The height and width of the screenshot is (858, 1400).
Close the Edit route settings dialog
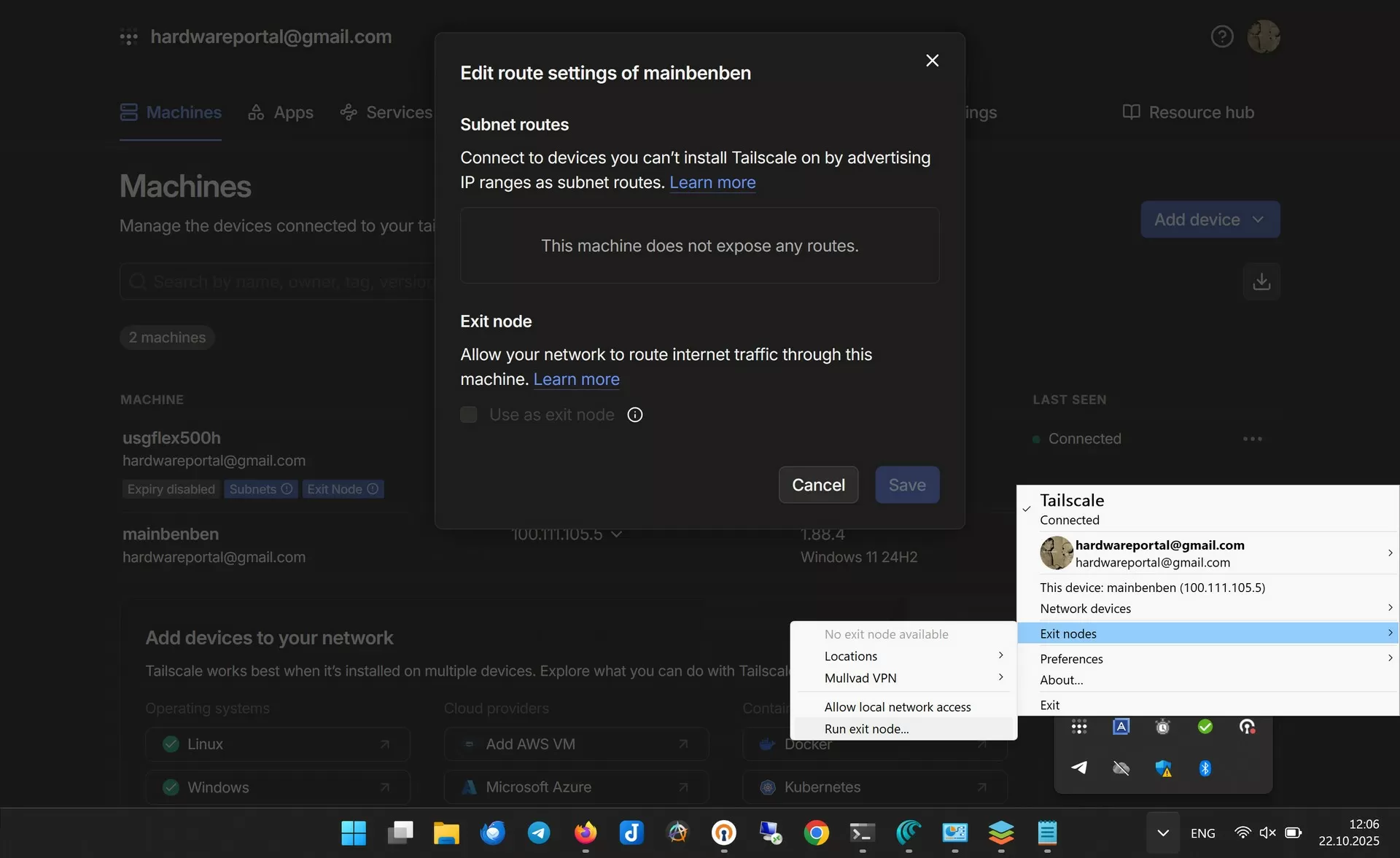coord(932,61)
